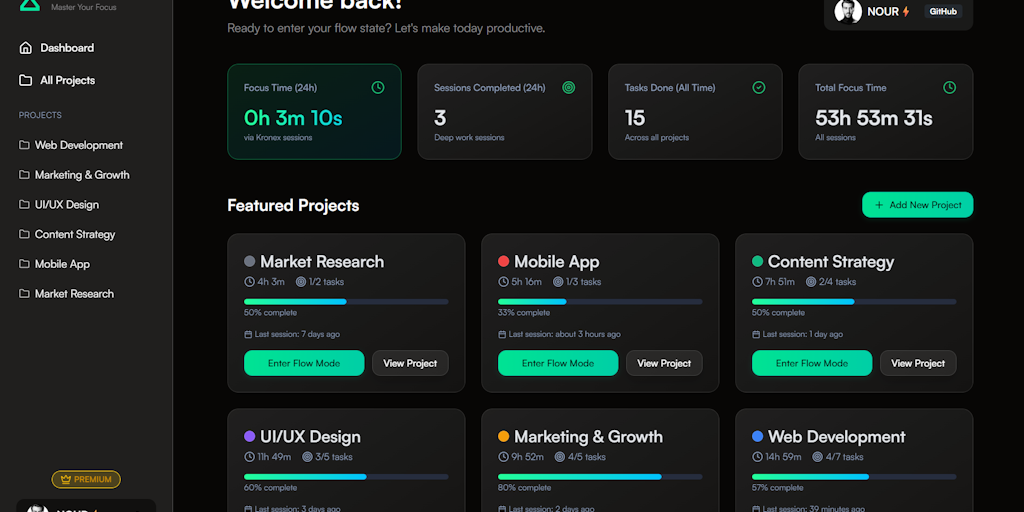Click tasks target icon on Mobile App card
Image resolution: width=1024 pixels, height=512 pixels.
[558, 282]
